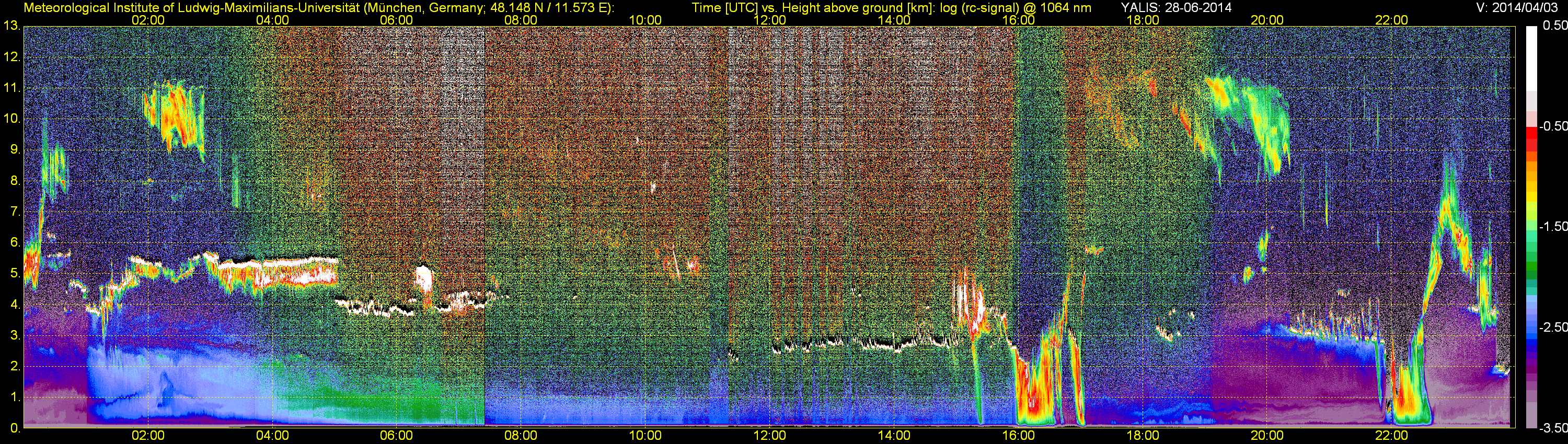Image resolution: width=1568 pixels, height=444 pixels.
Task: Click the 02:00 label on the top time axis
Action: click(x=148, y=20)
